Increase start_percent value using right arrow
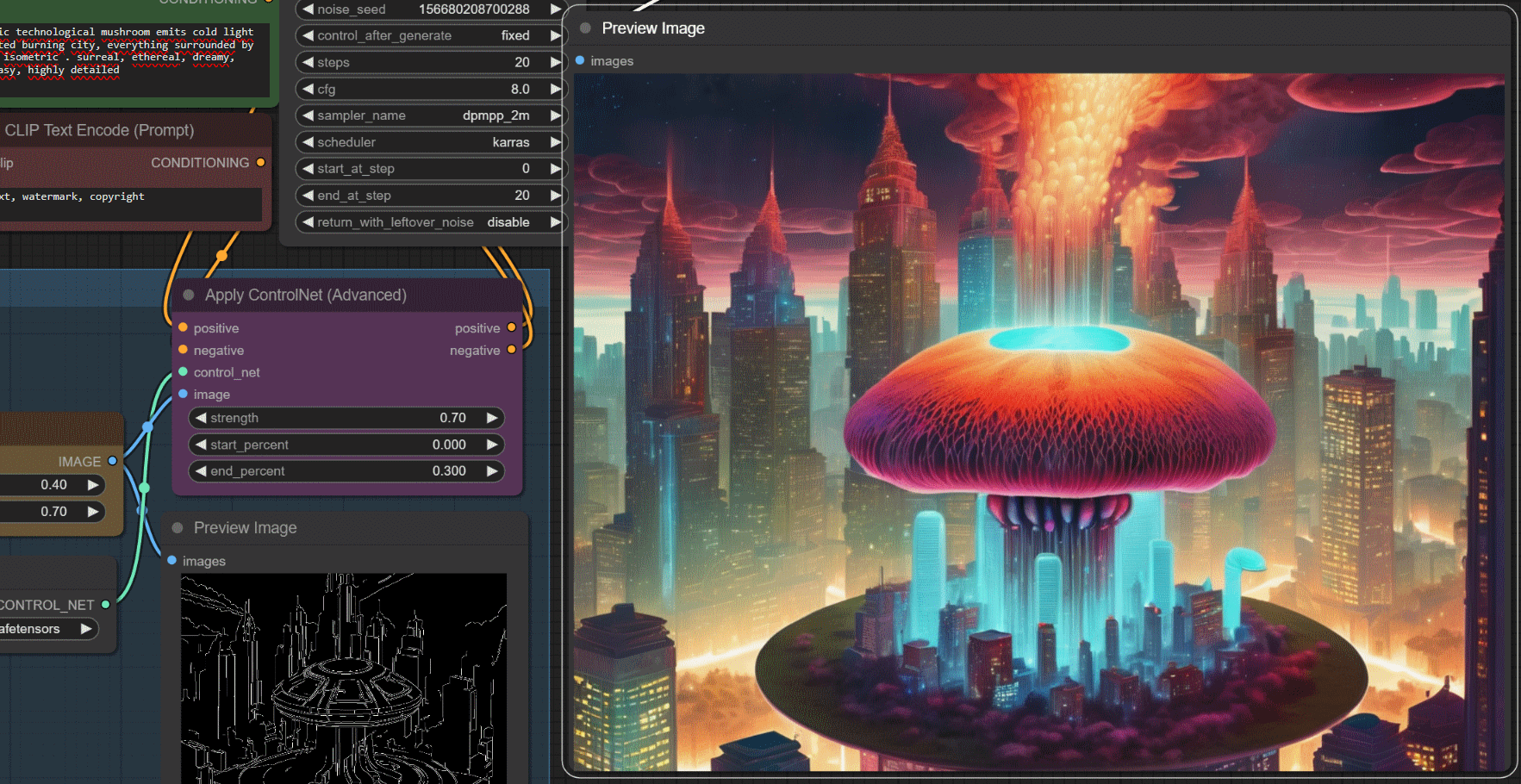 pos(492,445)
